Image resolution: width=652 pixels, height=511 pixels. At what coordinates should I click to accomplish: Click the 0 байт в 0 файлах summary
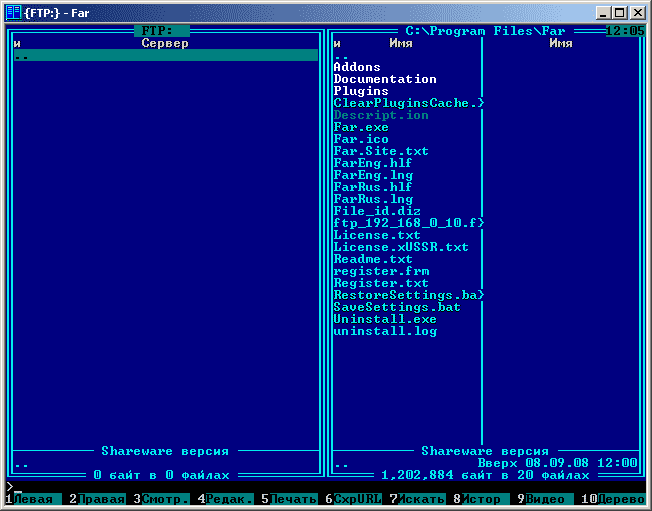161,475
